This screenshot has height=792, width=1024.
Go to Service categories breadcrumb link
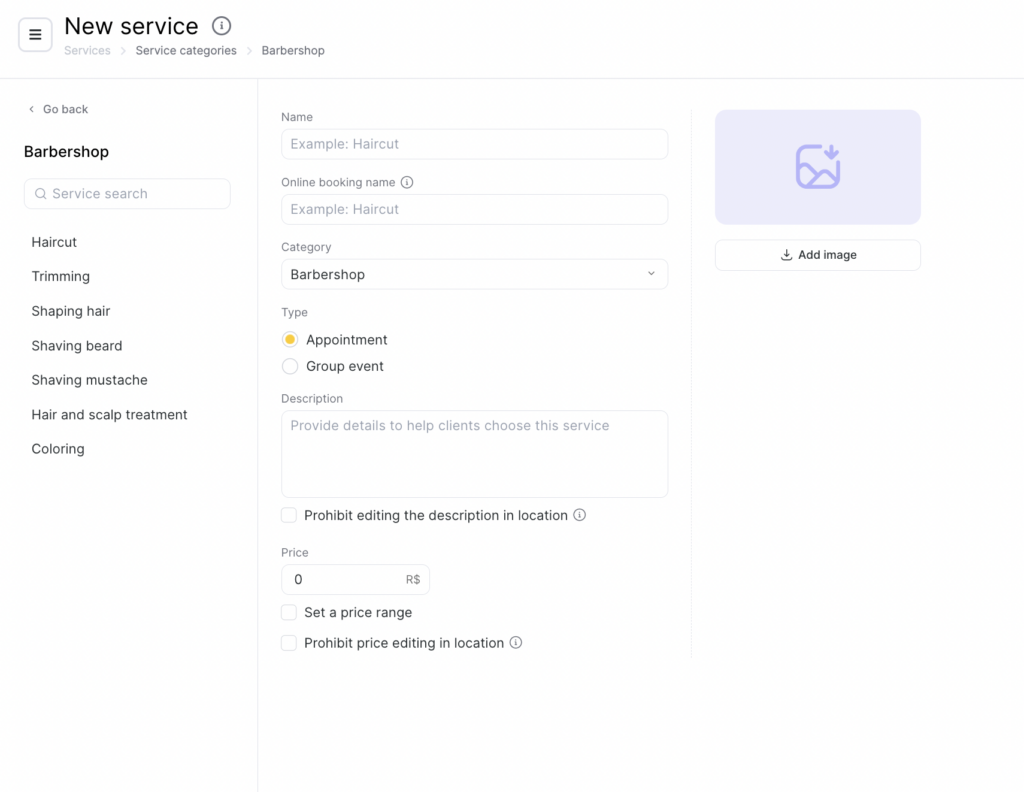(186, 51)
